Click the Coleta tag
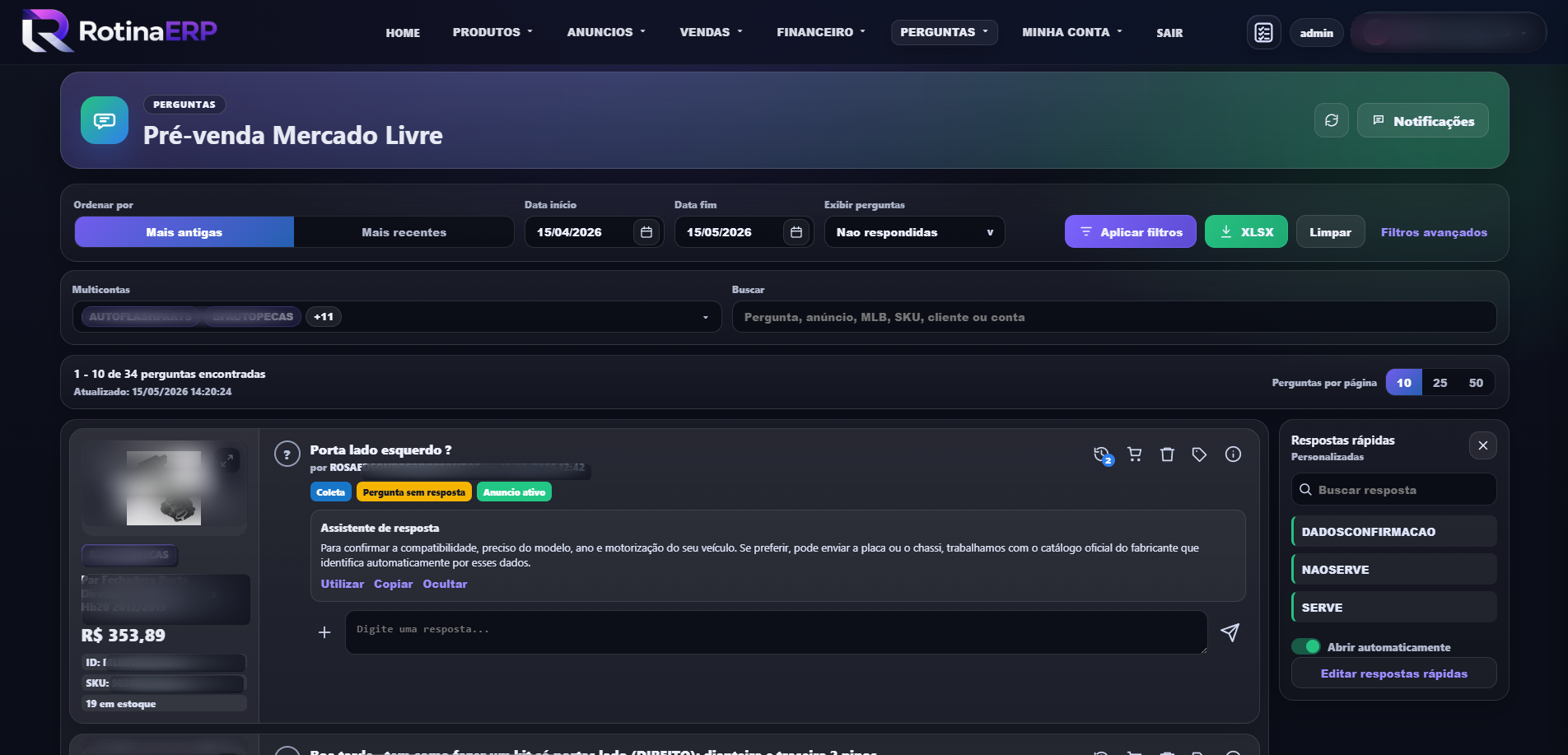1568x755 pixels. (x=331, y=492)
